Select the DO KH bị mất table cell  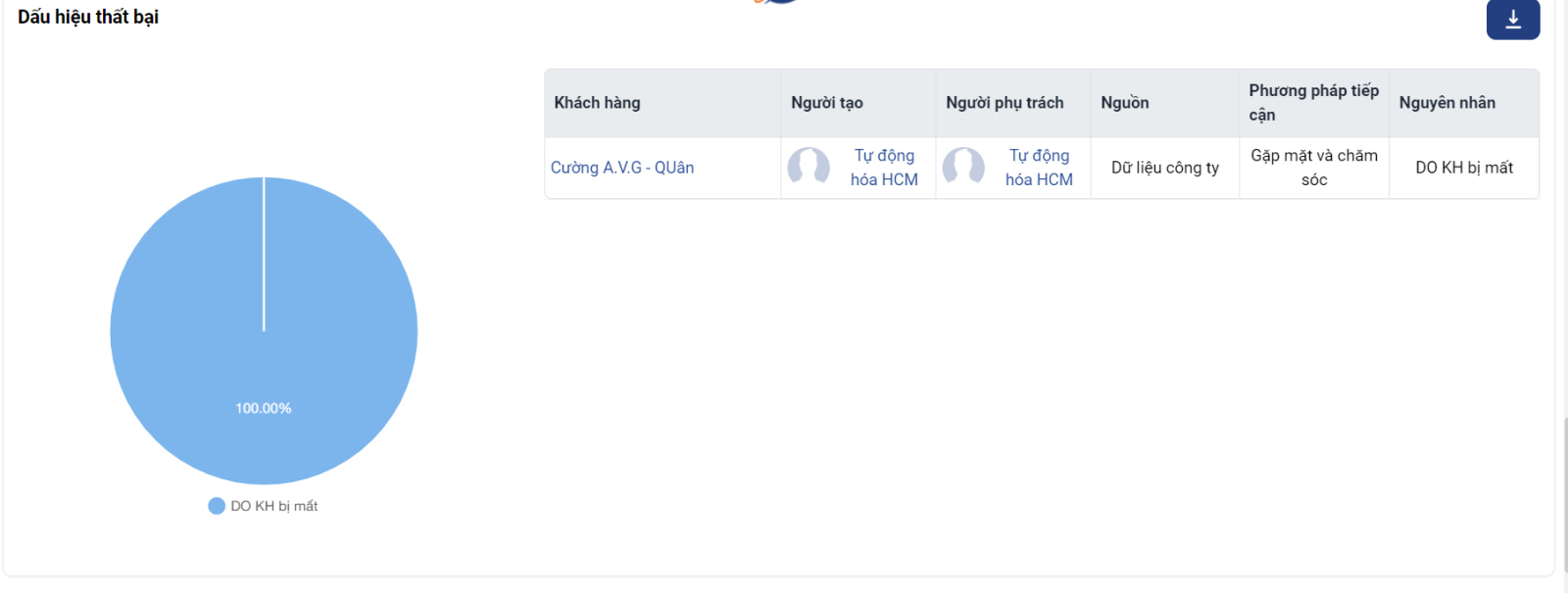tap(1464, 168)
